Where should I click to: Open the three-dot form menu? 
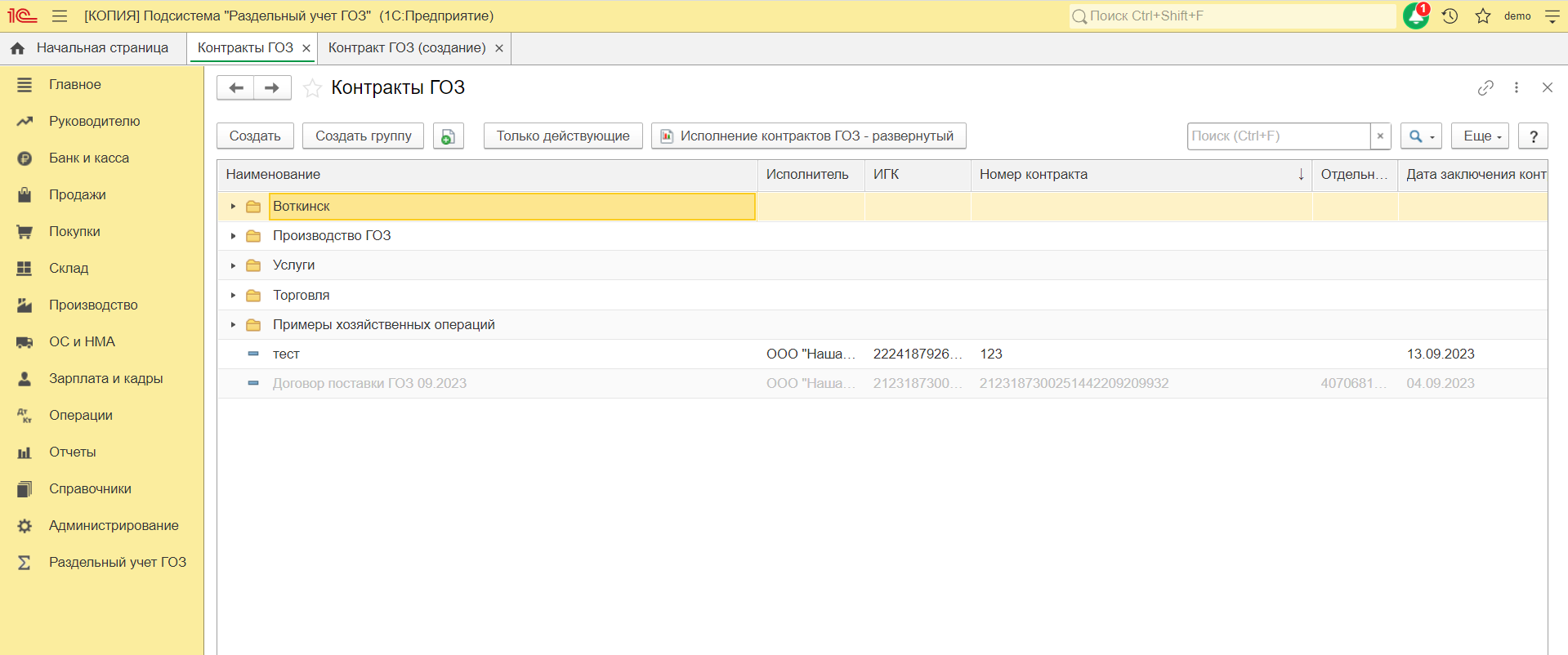pyautogui.click(x=1517, y=87)
